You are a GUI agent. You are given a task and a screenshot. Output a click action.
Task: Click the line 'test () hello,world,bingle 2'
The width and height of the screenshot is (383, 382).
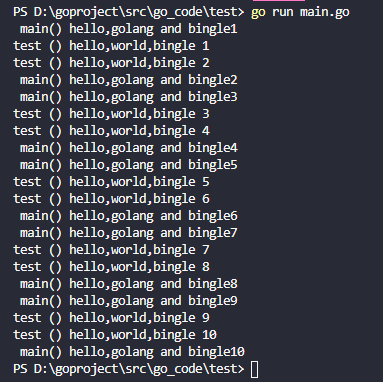111,63
